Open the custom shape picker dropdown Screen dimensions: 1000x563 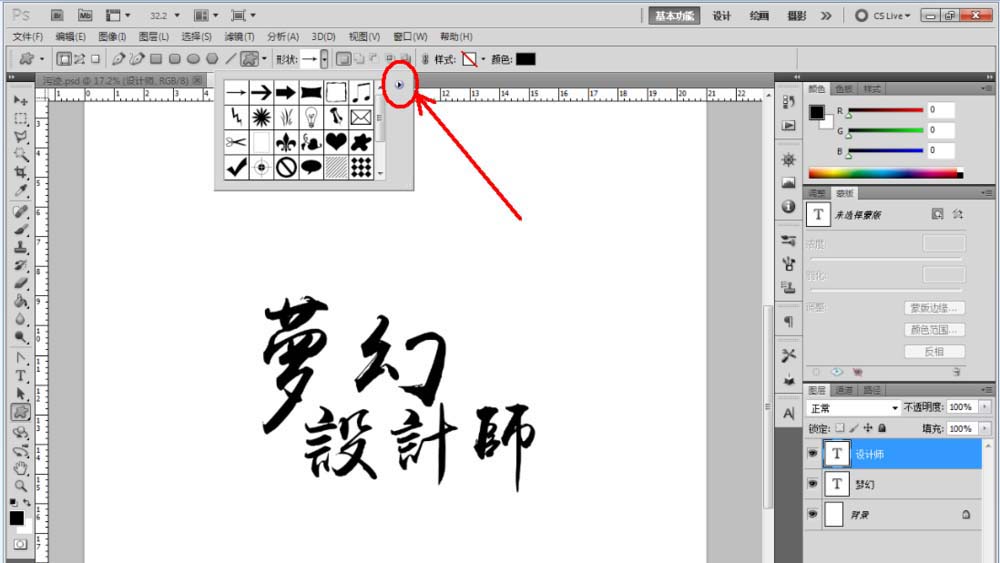pos(324,59)
